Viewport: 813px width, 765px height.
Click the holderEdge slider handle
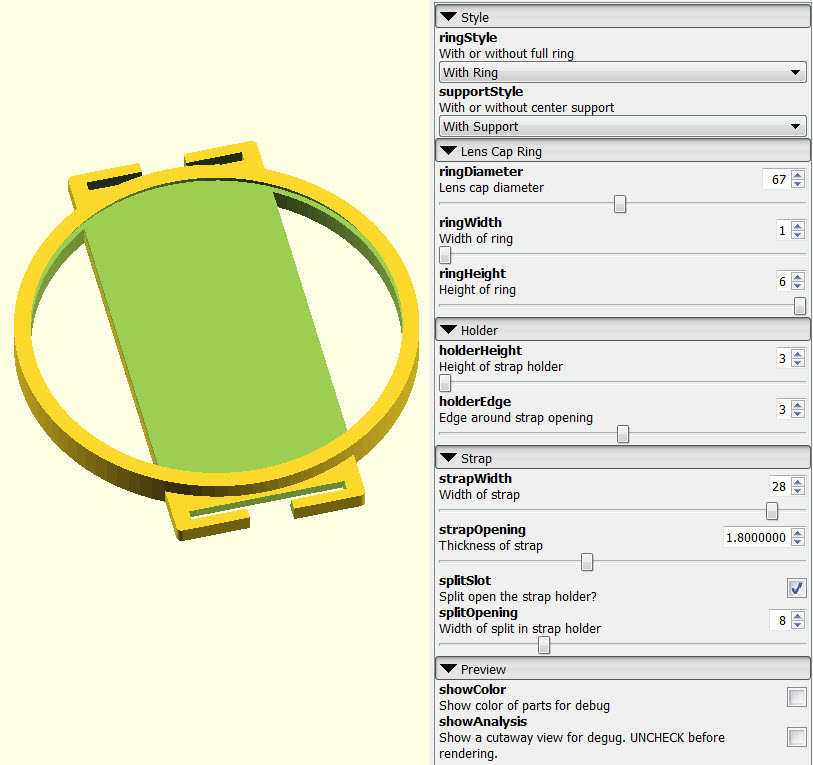[623, 434]
